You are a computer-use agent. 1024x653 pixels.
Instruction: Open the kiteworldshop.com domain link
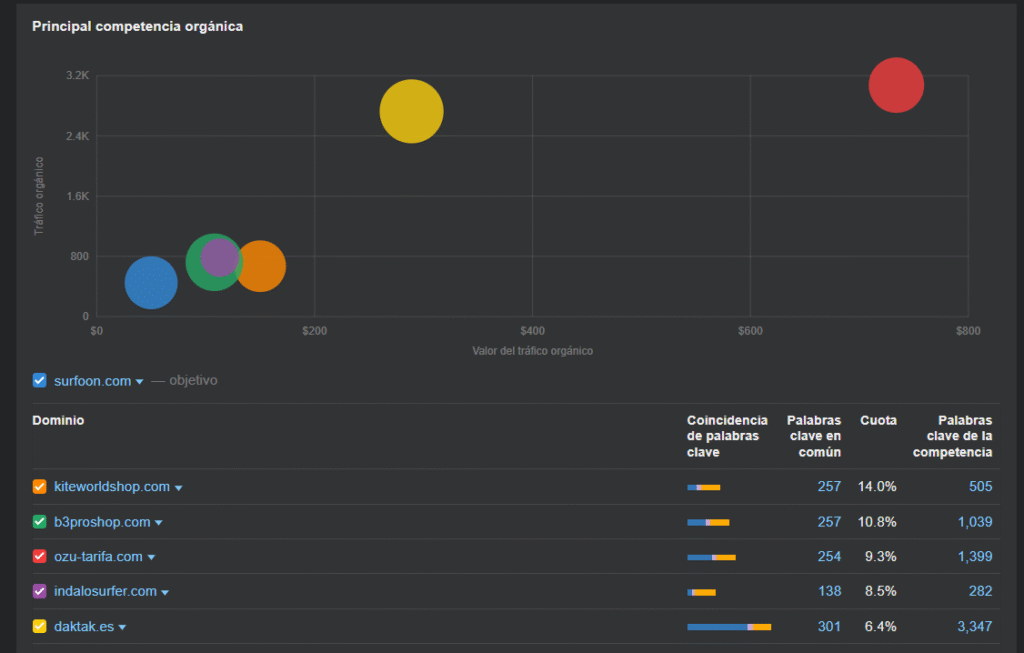coord(111,487)
